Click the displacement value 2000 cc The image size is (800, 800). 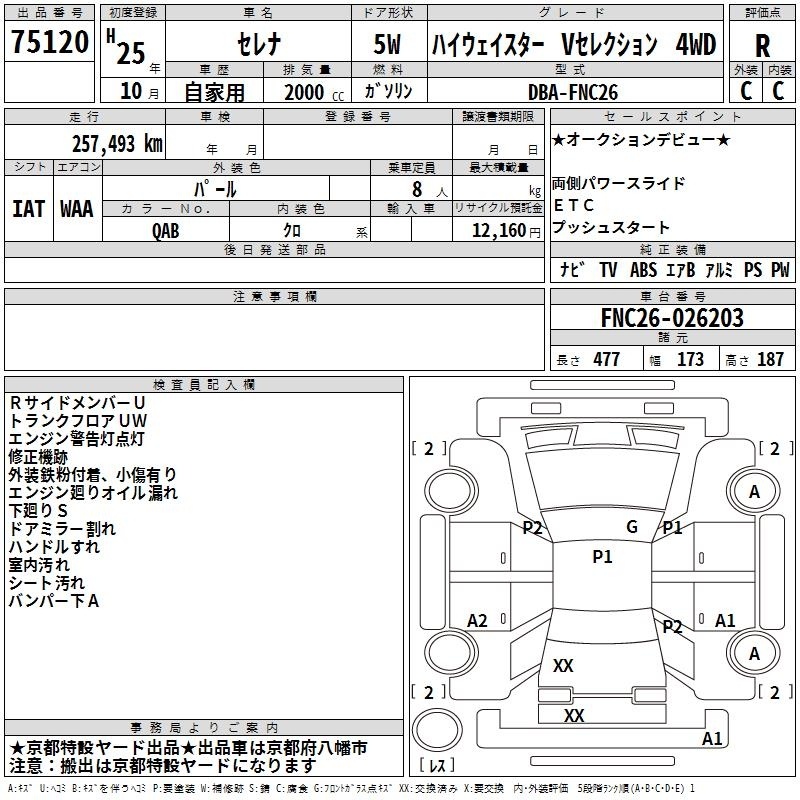(314, 92)
